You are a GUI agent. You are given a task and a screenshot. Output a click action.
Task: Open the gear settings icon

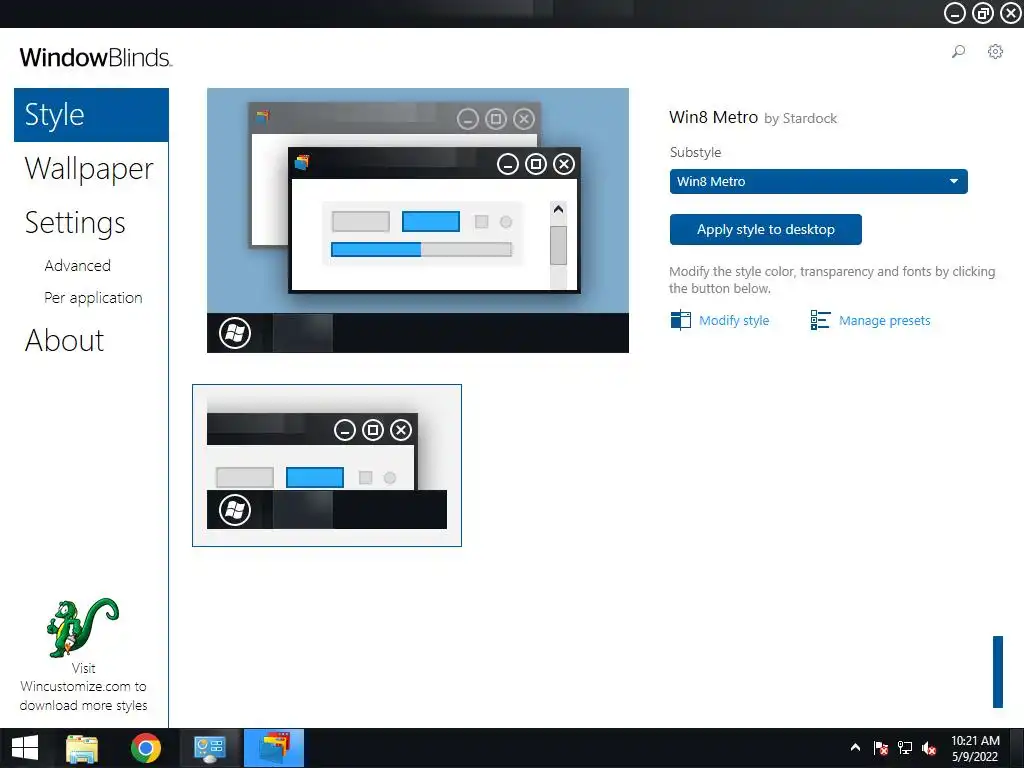click(x=995, y=52)
